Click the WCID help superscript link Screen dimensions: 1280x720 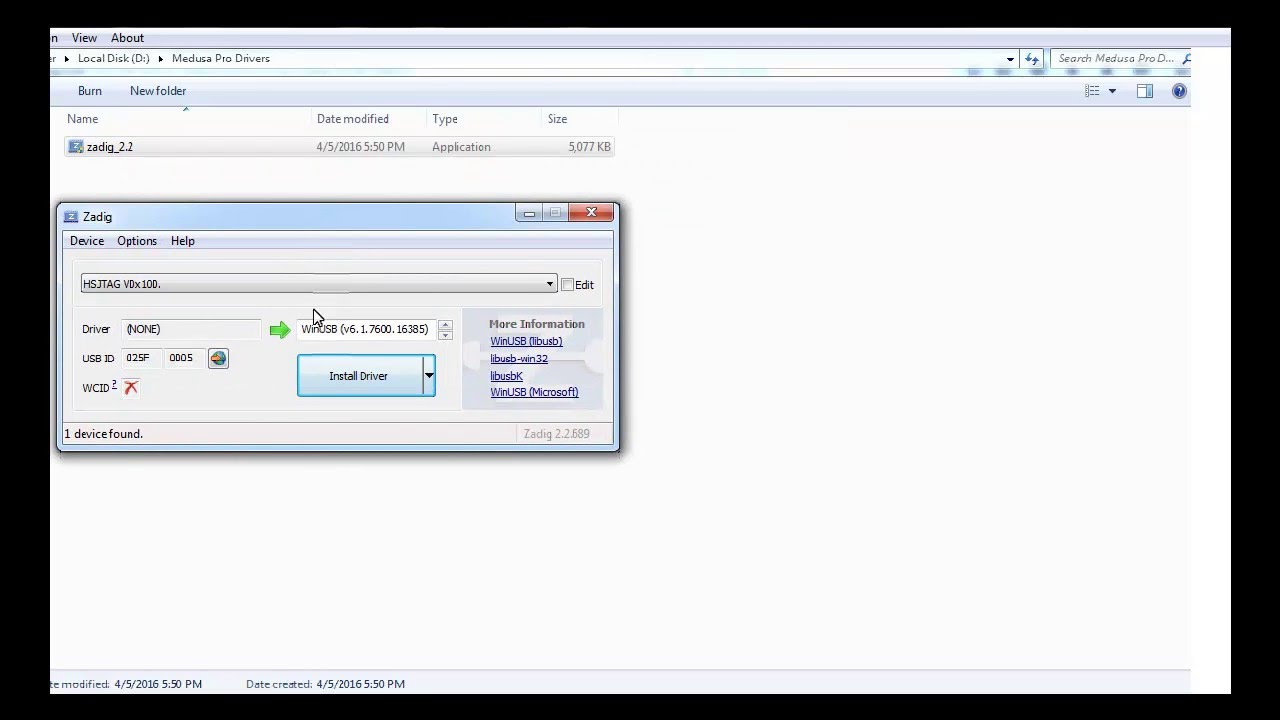click(114, 384)
